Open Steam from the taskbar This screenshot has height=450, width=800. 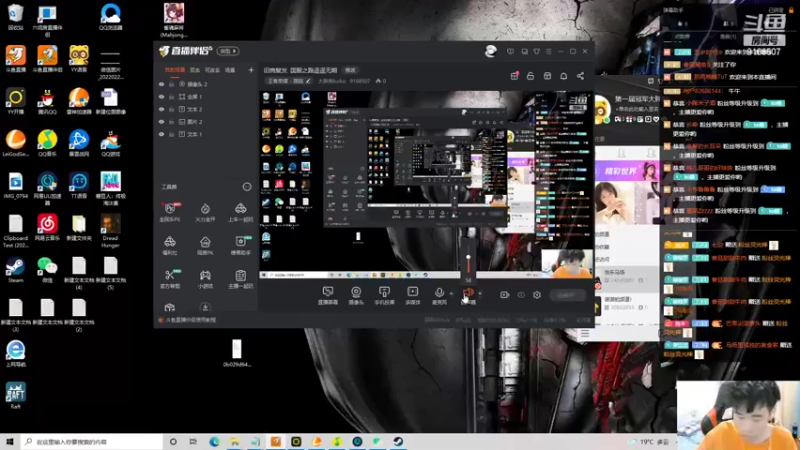(x=398, y=441)
